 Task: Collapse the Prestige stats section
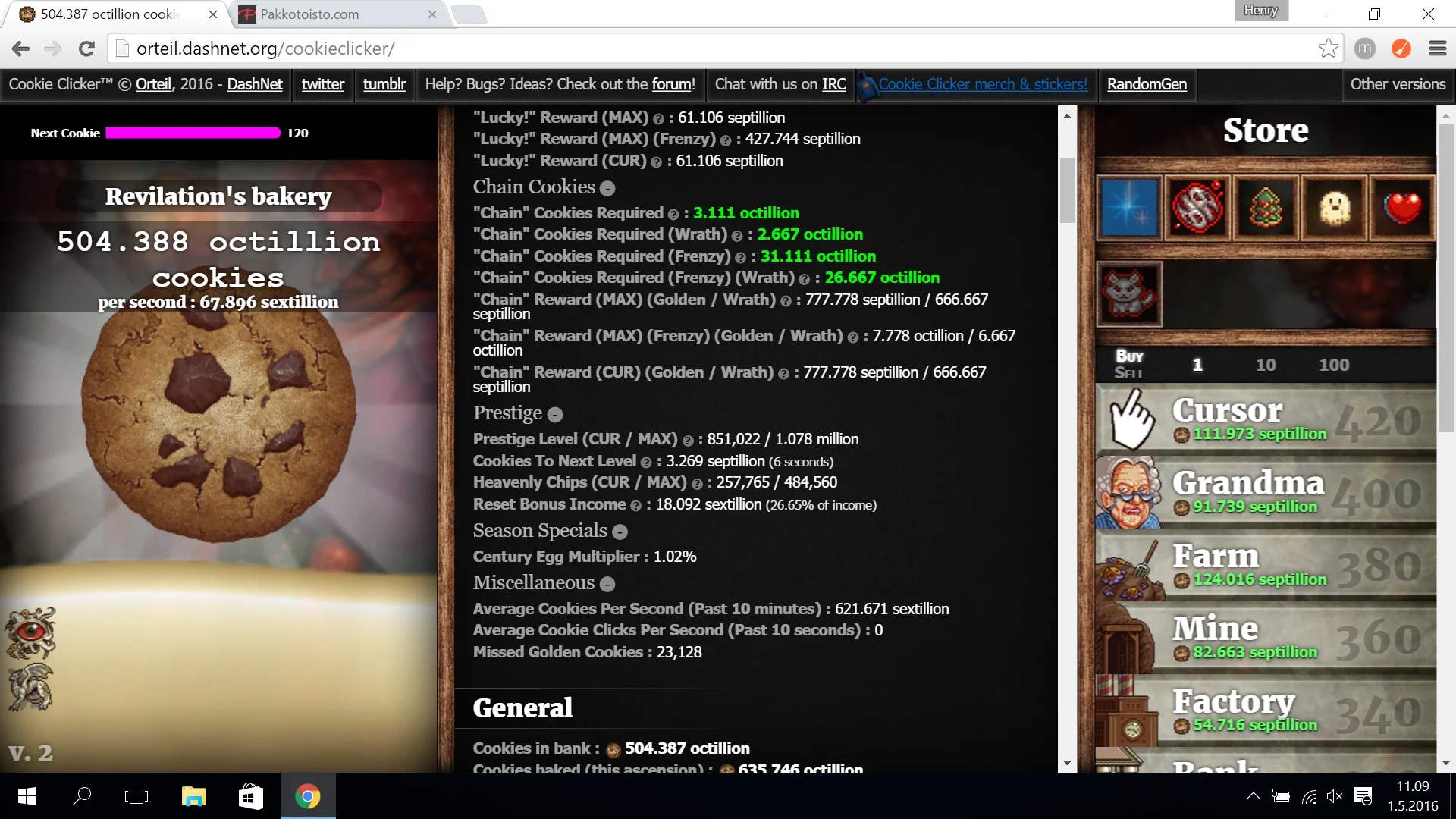point(555,415)
